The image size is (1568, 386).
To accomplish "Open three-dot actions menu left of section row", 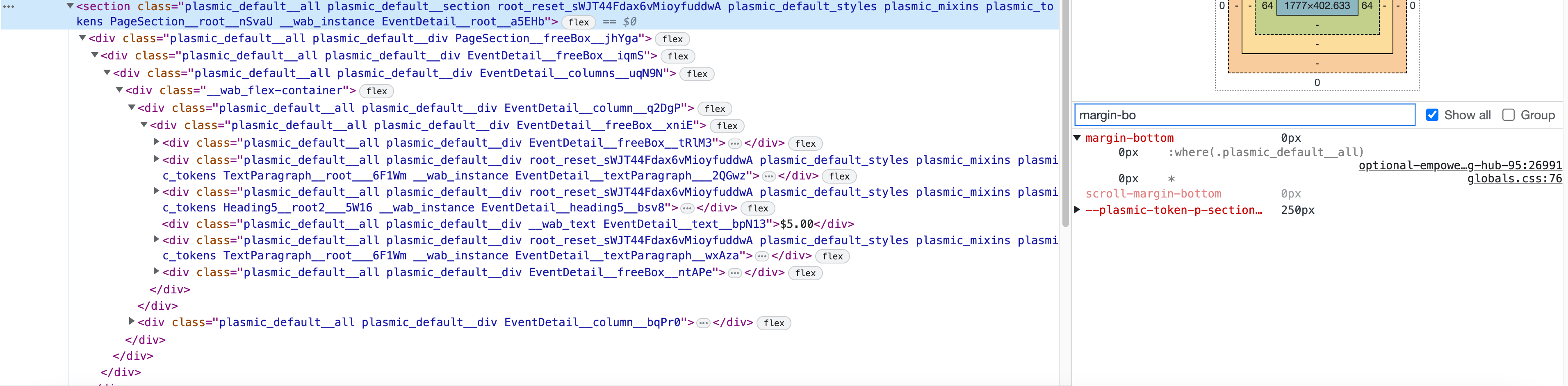I will point(9,7).
